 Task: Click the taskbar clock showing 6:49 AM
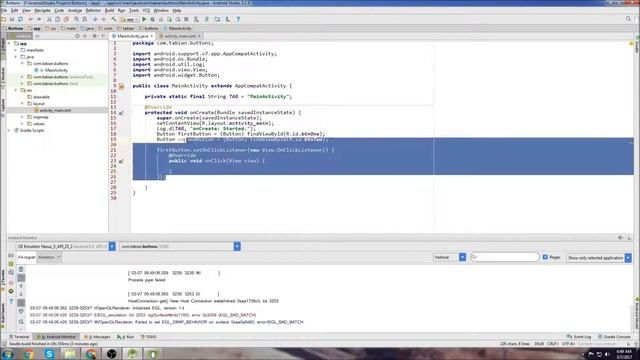[x=624, y=354]
